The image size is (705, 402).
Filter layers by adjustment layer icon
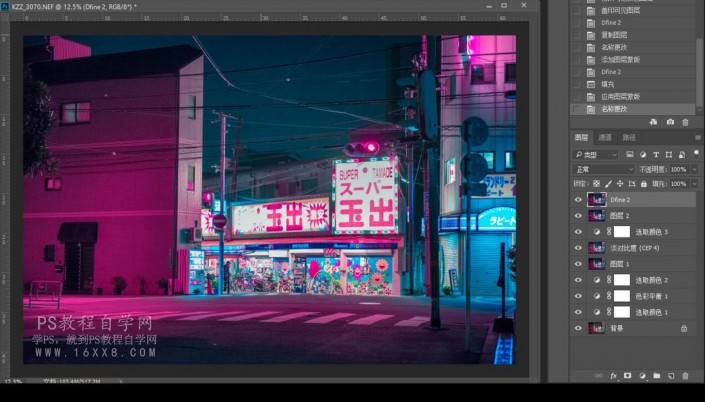643,155
